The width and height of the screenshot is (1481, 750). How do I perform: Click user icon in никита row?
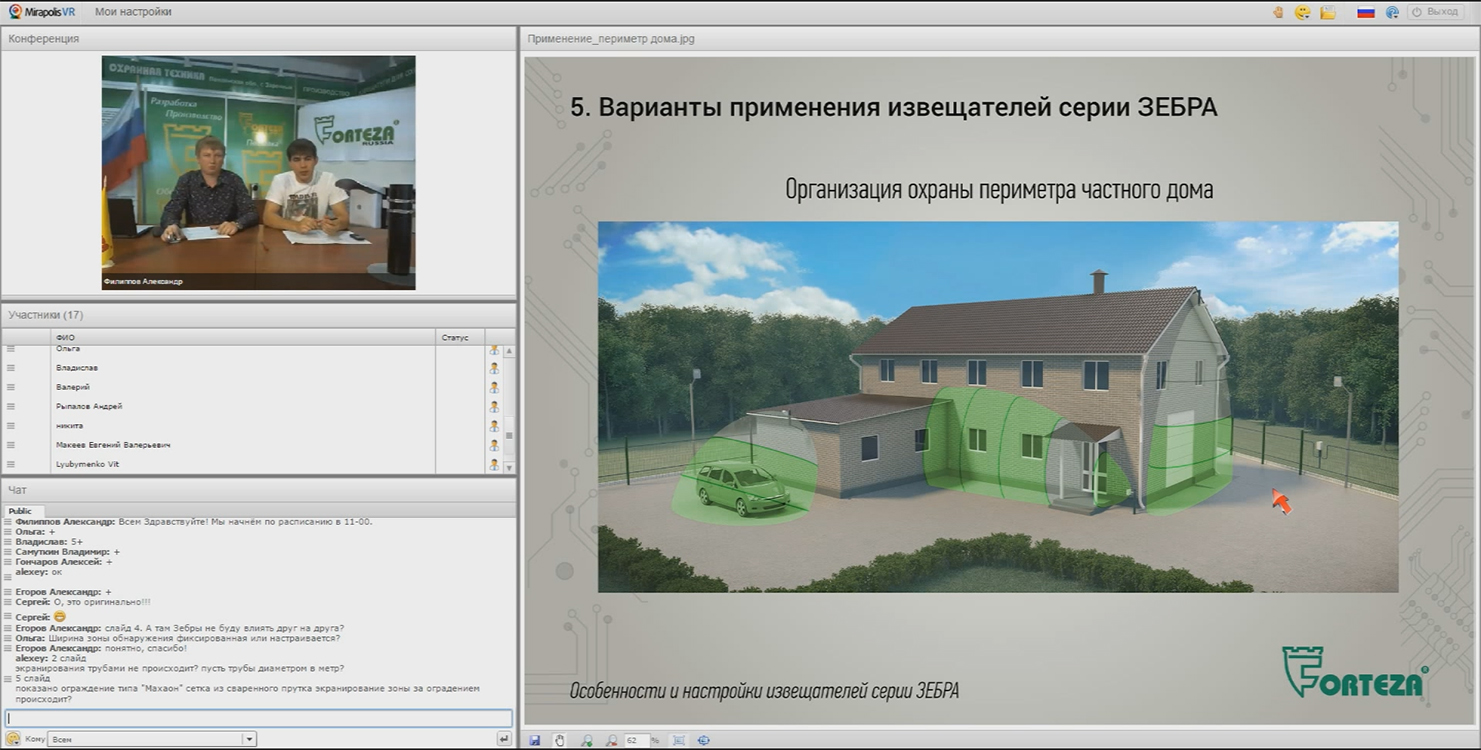coord(494,426)
